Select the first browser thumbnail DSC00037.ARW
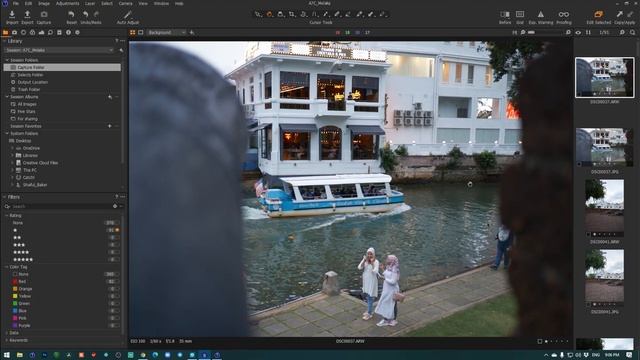This screenshot has width=640, height=360. 604,78
